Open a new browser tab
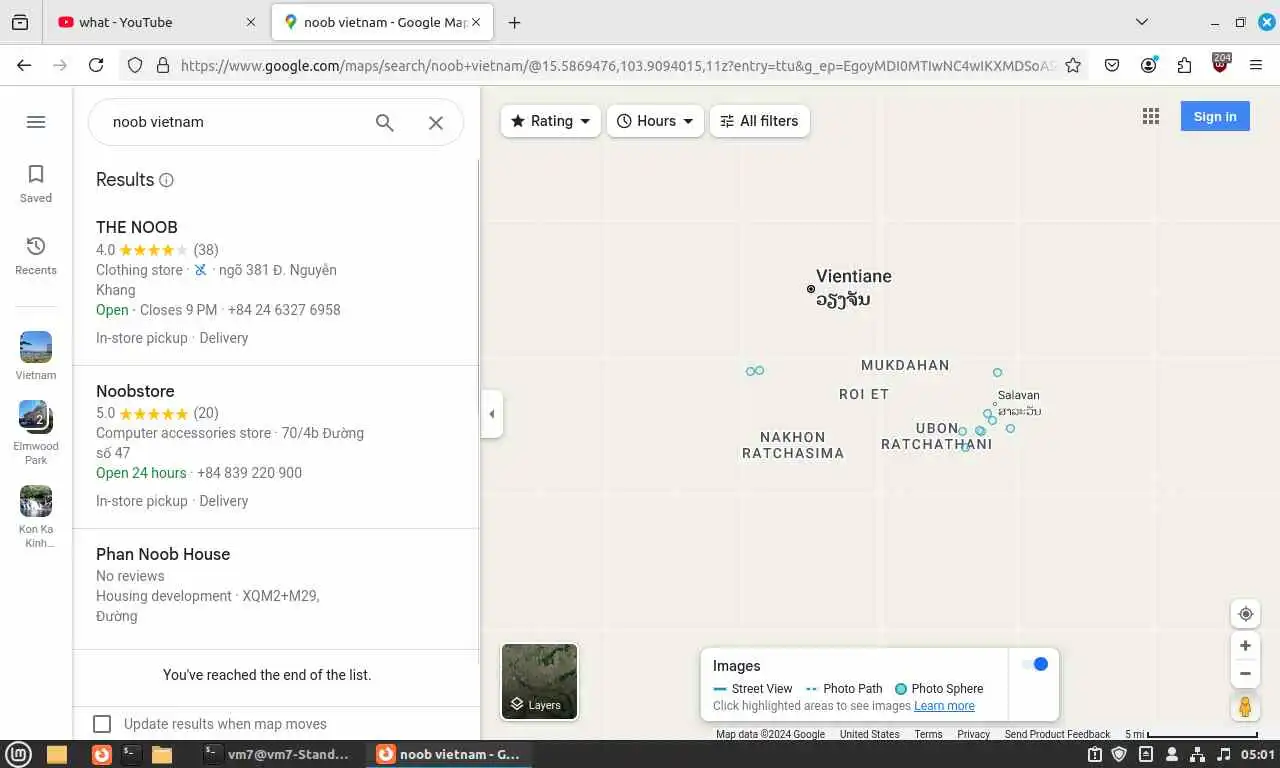Viewport: 1280px width, 768px height. (514, 22)
